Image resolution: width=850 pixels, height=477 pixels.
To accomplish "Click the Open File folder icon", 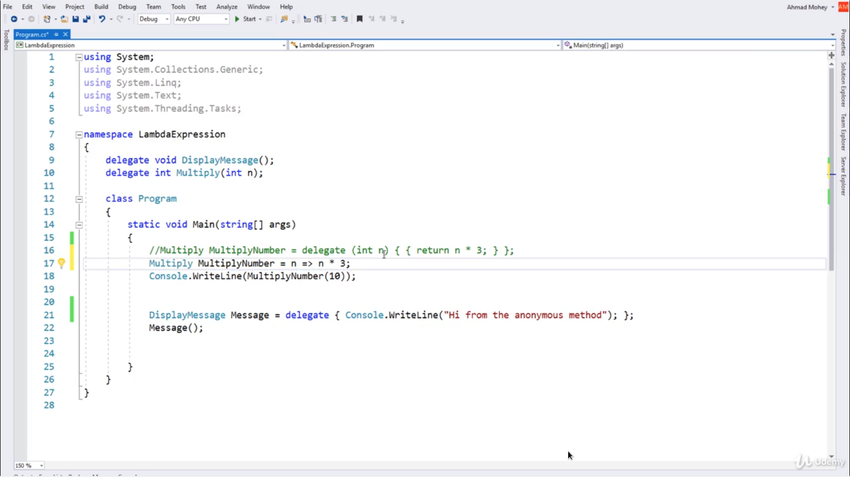I will (x=64, y=19).
